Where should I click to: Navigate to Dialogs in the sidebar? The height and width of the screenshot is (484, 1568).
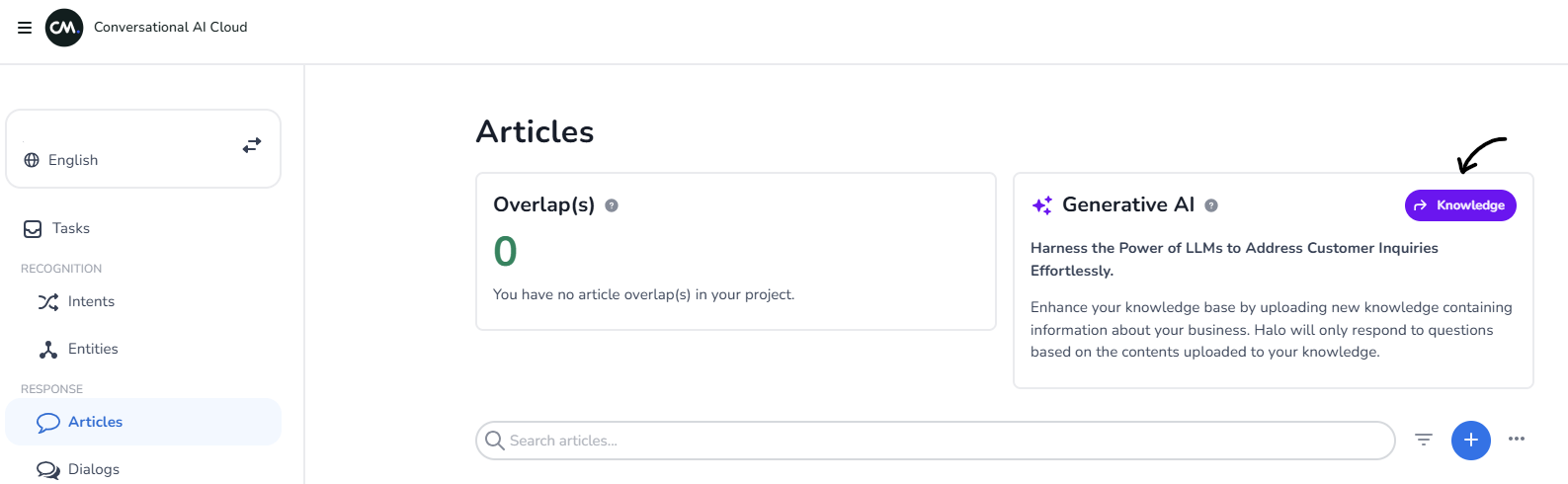93,469
